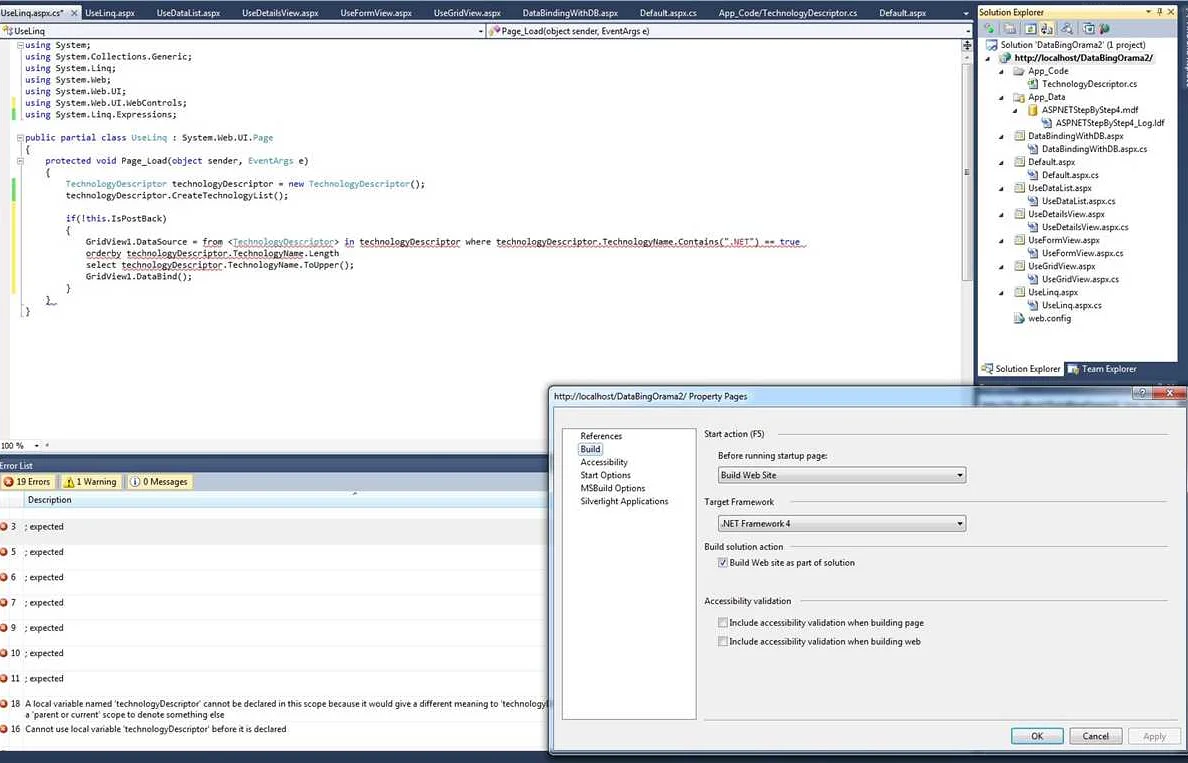Check accessibility validation when building web
Screen dimensions: 1188x763
click(x=723, y=642)
